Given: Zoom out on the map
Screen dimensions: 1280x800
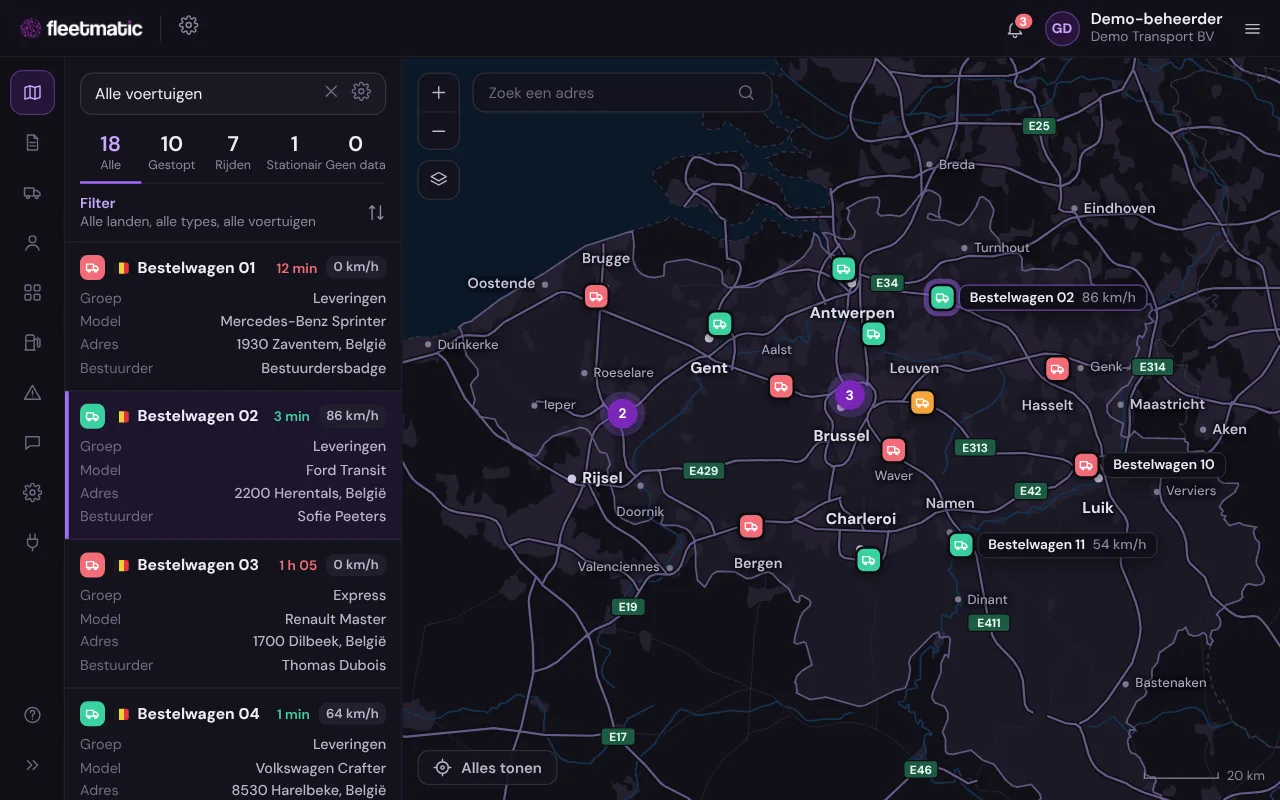Looking at the screenshot, I should click(x=439, y=131).
